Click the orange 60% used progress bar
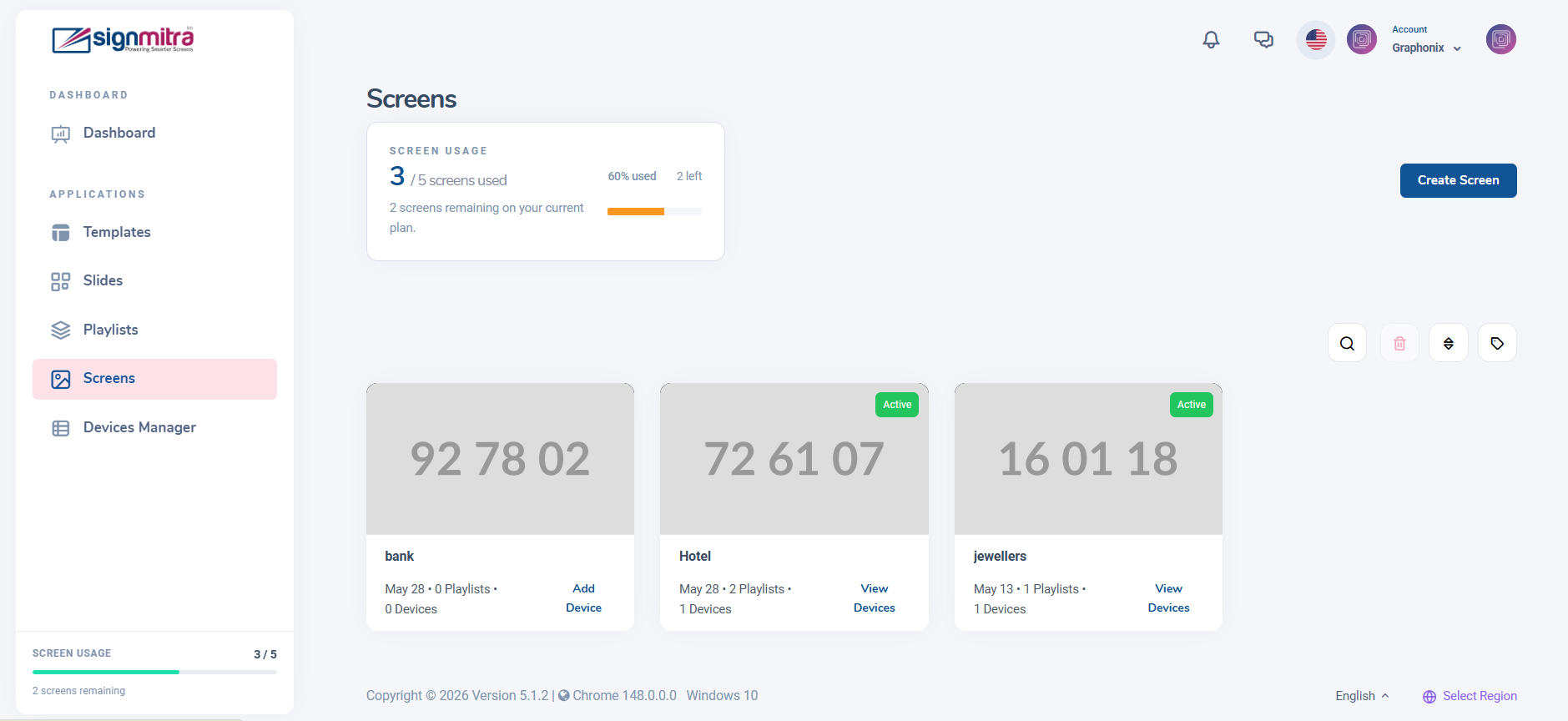 coord(636,212)
